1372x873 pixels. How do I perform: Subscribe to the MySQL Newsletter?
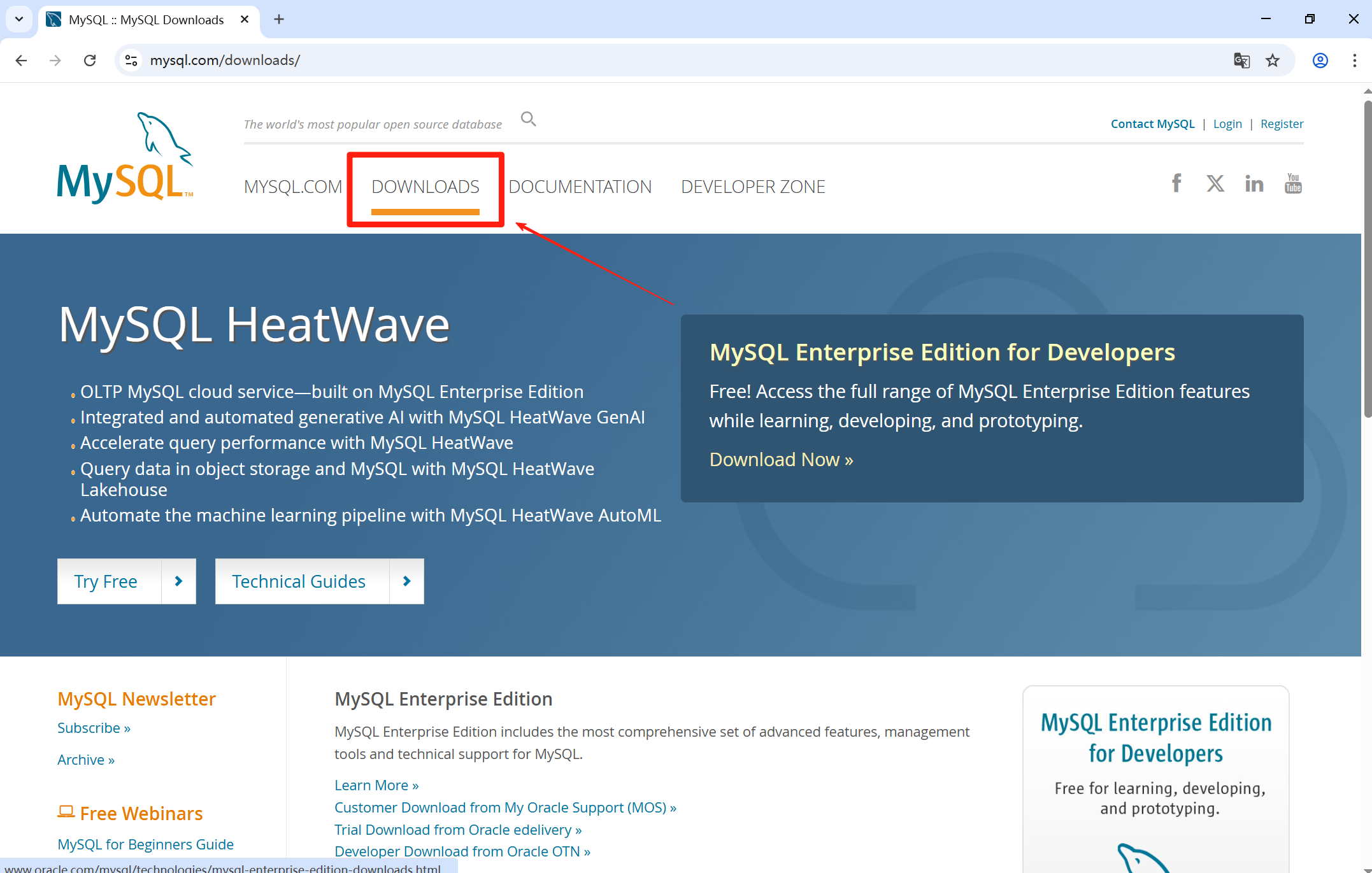click(94, 728)
